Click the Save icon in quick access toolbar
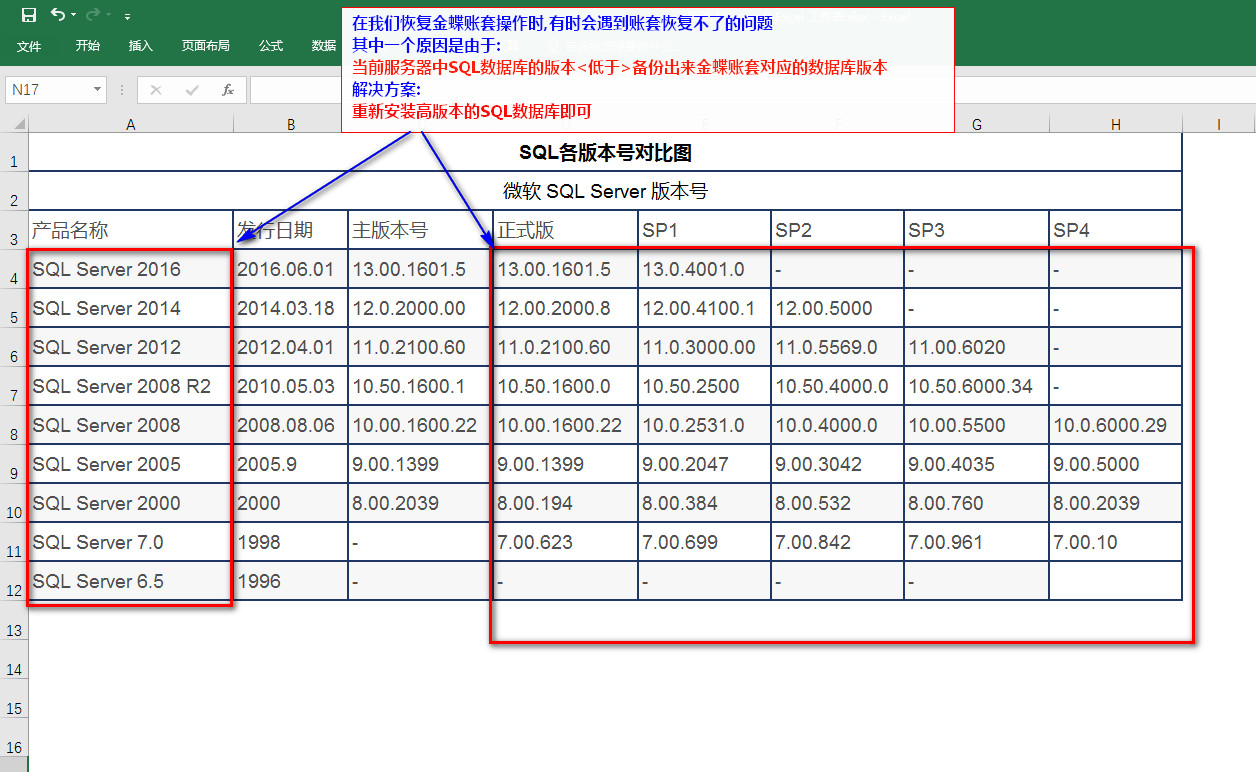The height and width of the screenshot is (772, 1256). tap(29, 15)
